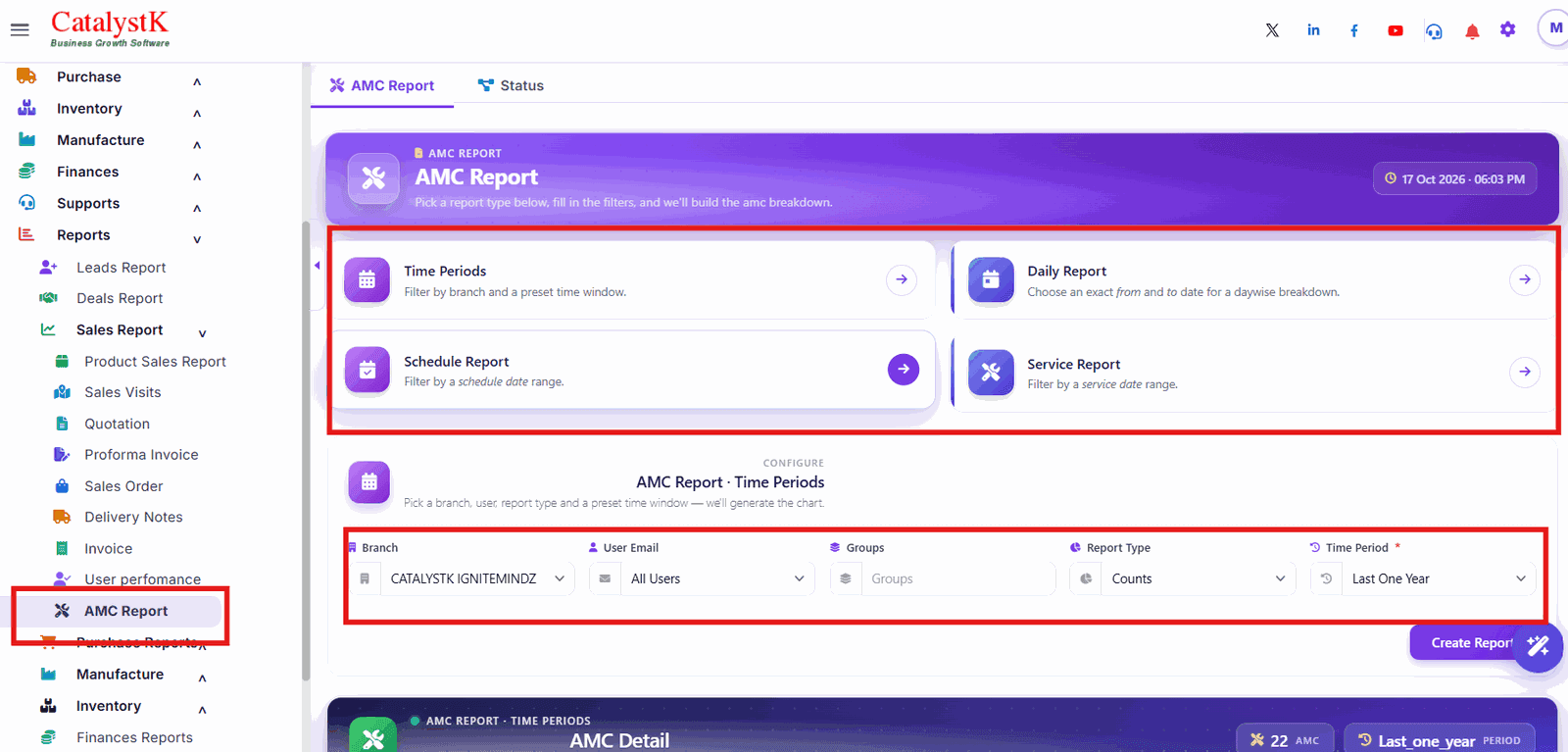Image resolution: width=1568 pixels, height=752 pixels.
Task: Expand the Purchase menu
Action: click(110, 77)
